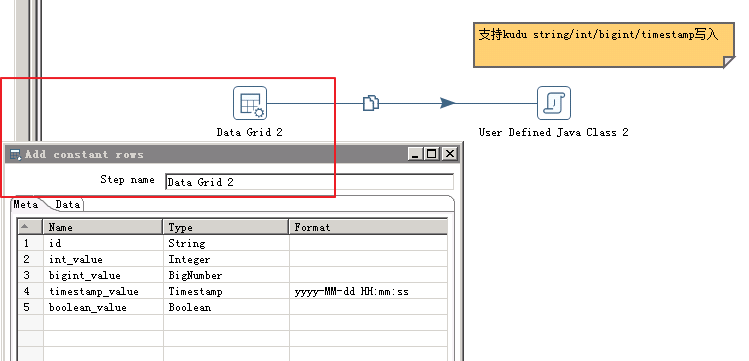
Task: Select row number 5
Action: pyautogui.click(x=31, y=307)
